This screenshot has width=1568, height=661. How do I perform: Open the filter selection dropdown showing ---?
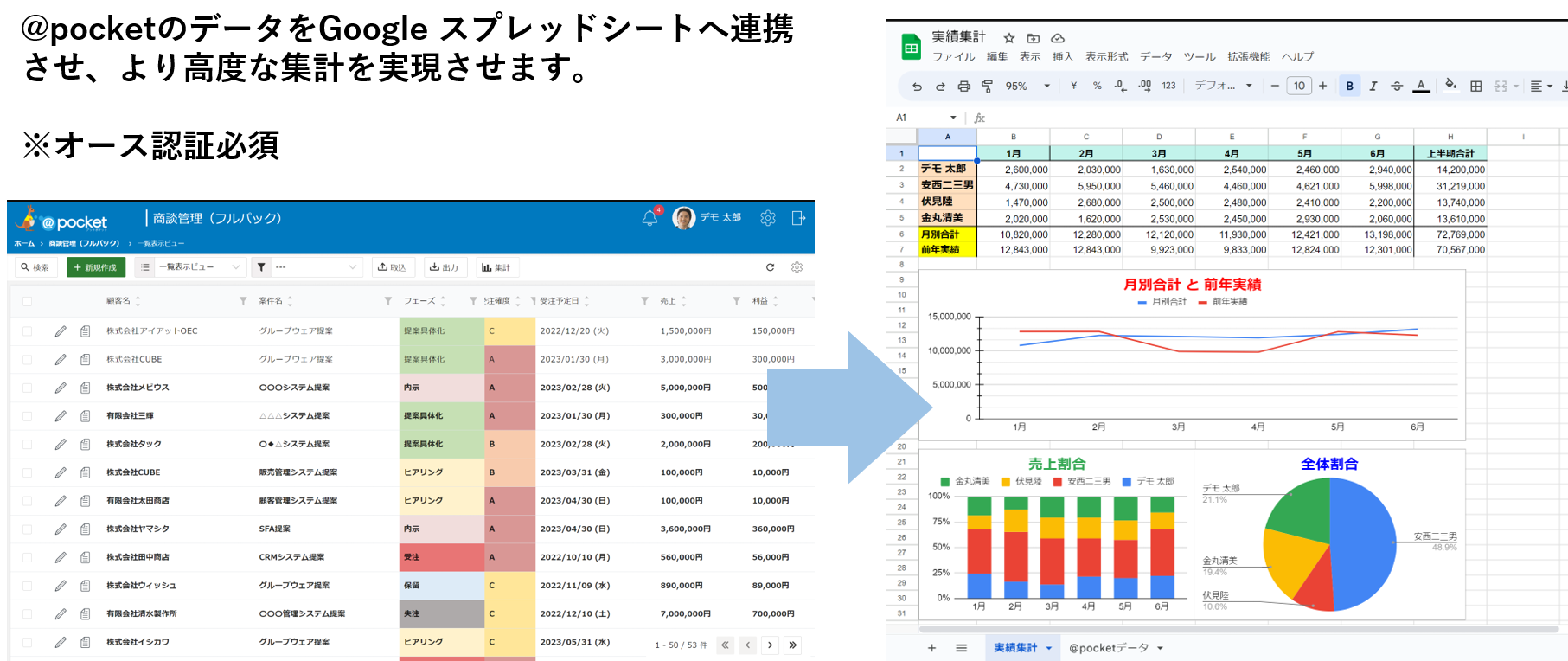click(316, 267)
